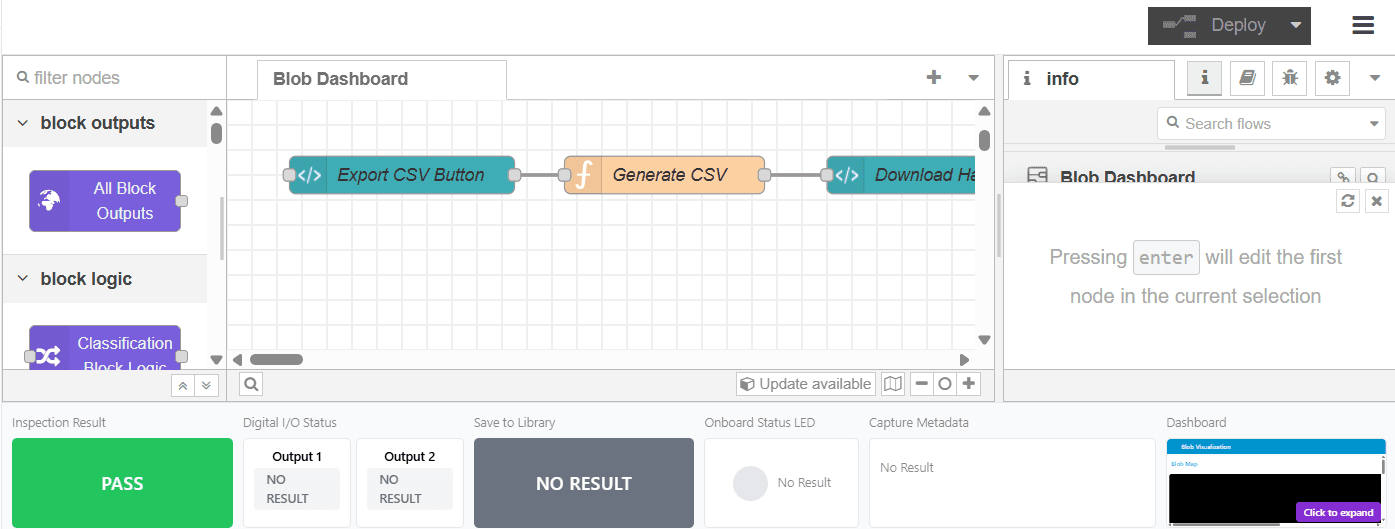
Task: Zoom in on the flow workspace
Action: tap(968, 384)
